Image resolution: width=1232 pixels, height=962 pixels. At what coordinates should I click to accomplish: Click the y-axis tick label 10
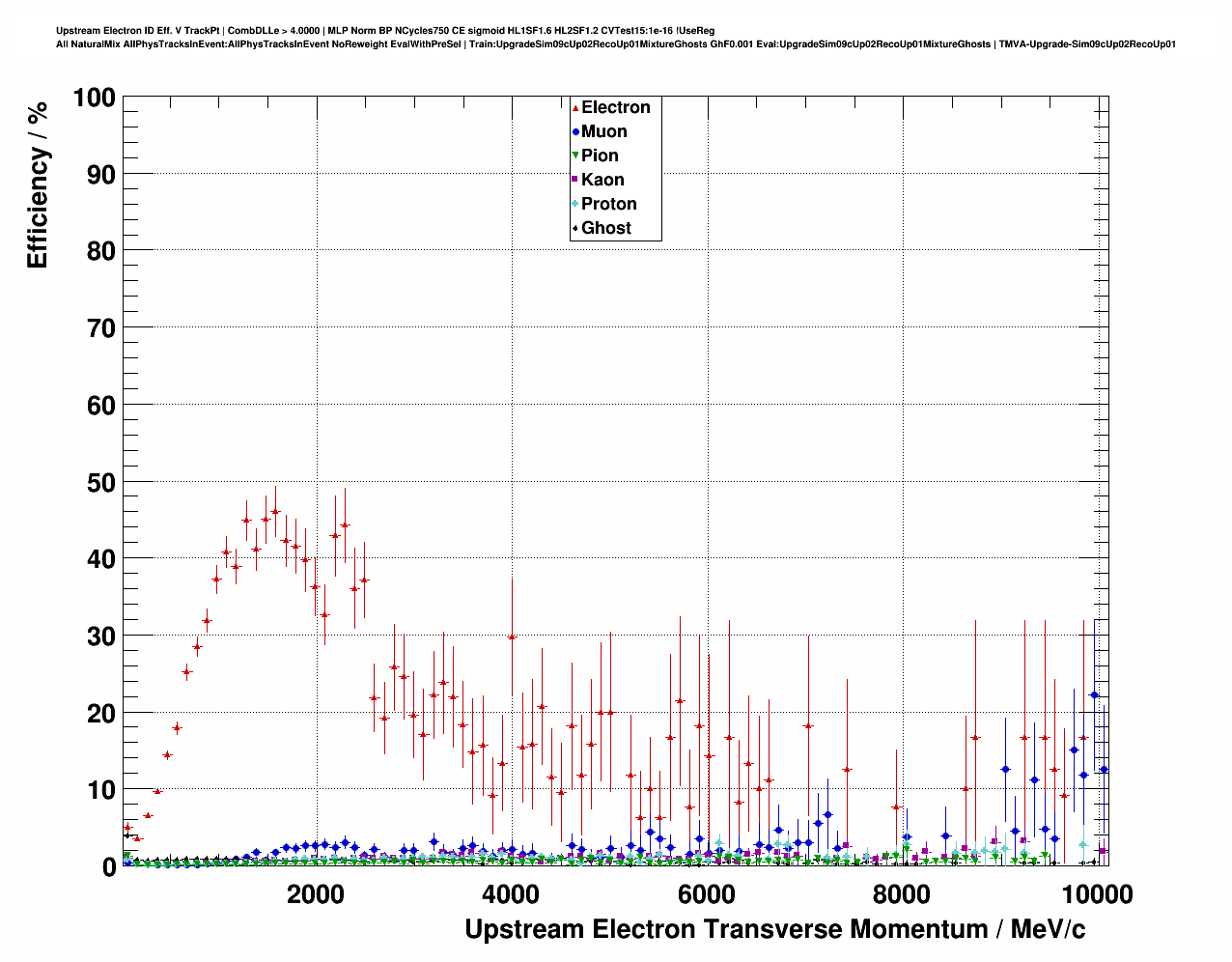pos(101,790)
